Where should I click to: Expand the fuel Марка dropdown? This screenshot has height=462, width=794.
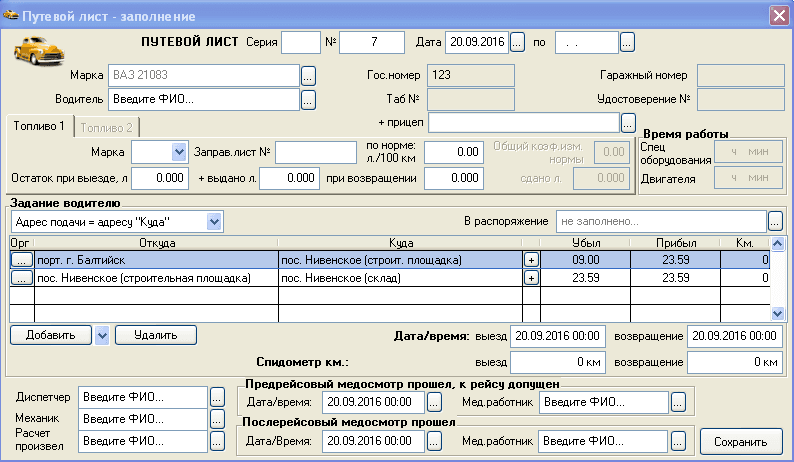[179, 152]
